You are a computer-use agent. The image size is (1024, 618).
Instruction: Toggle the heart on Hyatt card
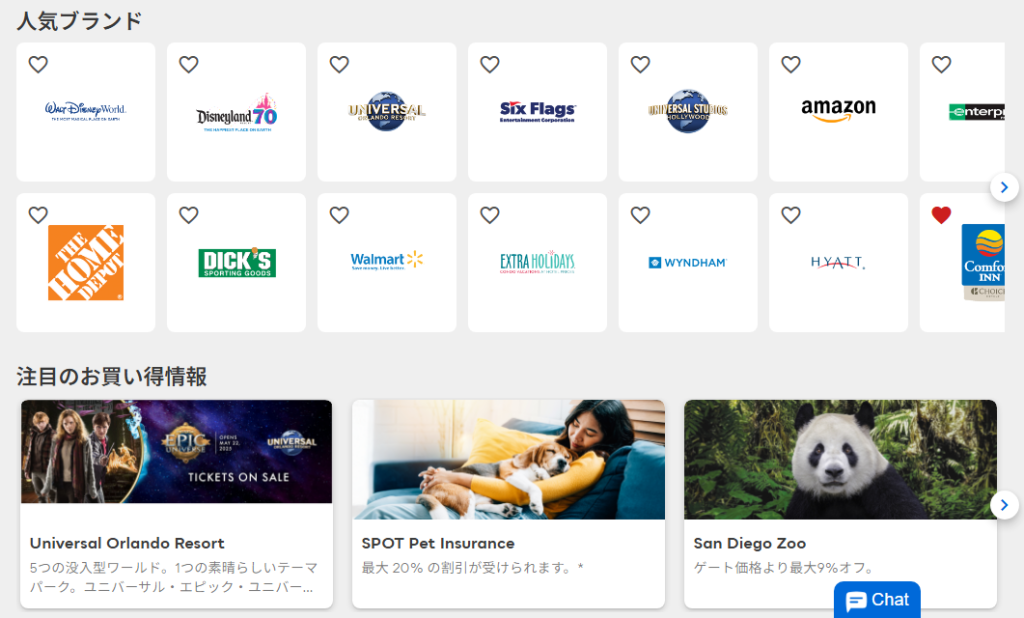(791, 215)
